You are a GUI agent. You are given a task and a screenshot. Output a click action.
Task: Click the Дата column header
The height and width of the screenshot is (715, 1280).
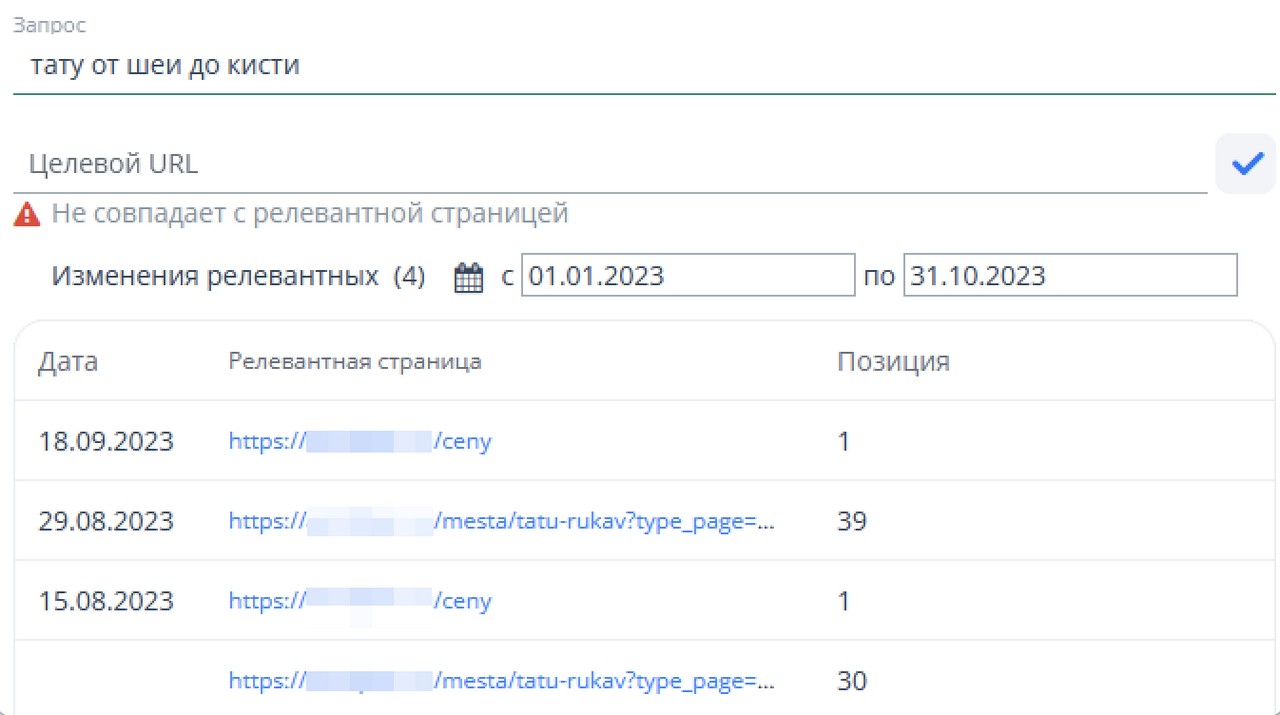point(68,361)
